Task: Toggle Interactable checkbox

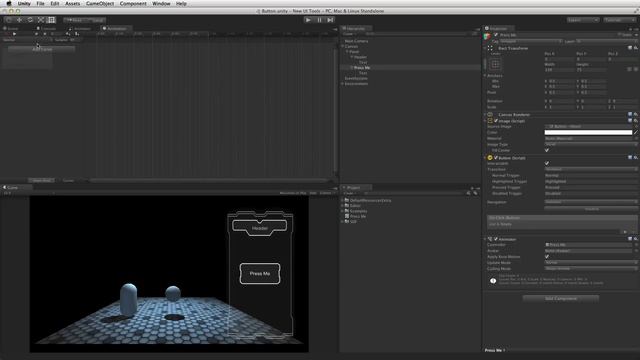Action: coord(547,163)
